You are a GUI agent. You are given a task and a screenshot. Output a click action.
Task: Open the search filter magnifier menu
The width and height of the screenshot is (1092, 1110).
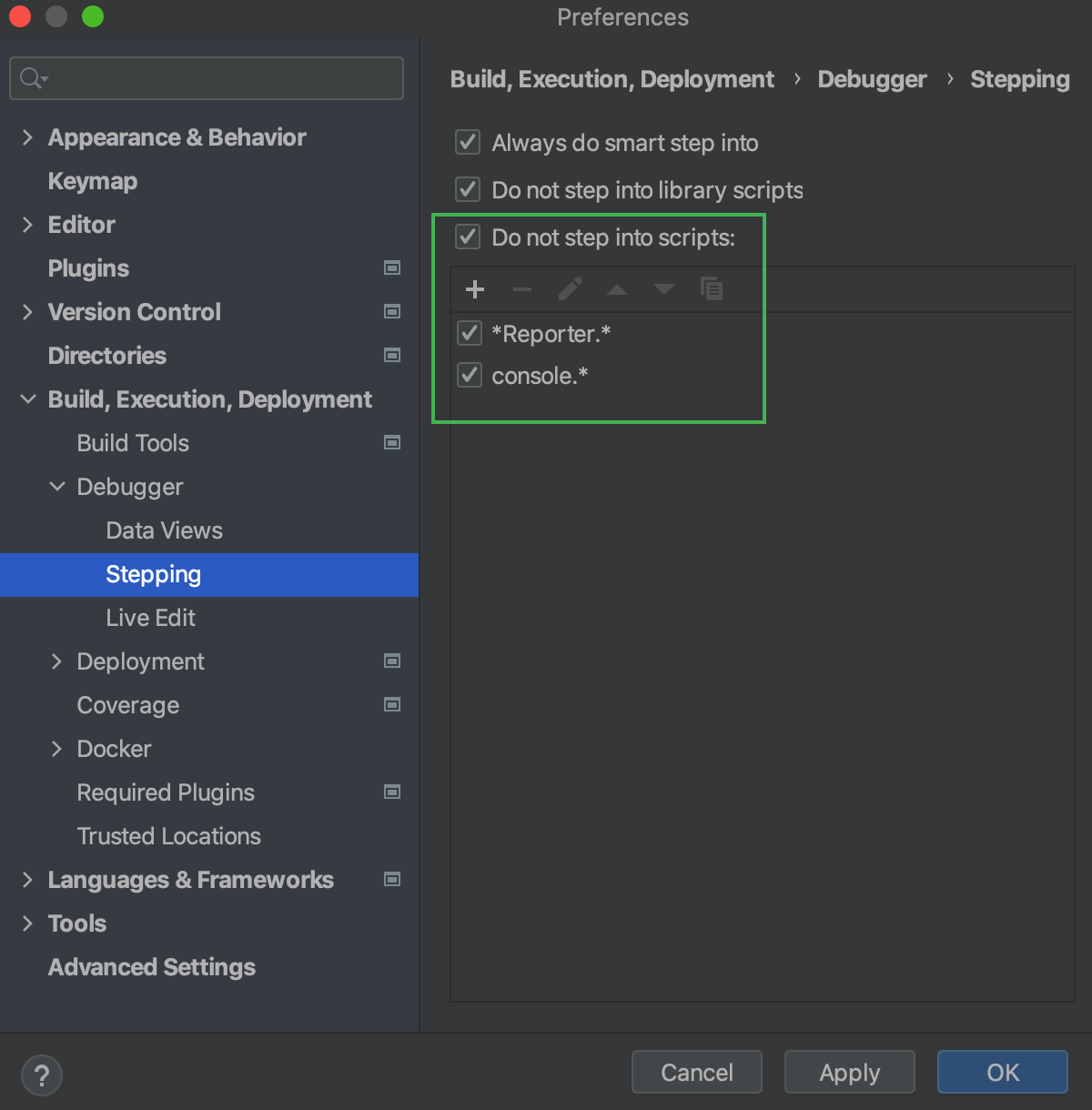[x=32, y=78]
